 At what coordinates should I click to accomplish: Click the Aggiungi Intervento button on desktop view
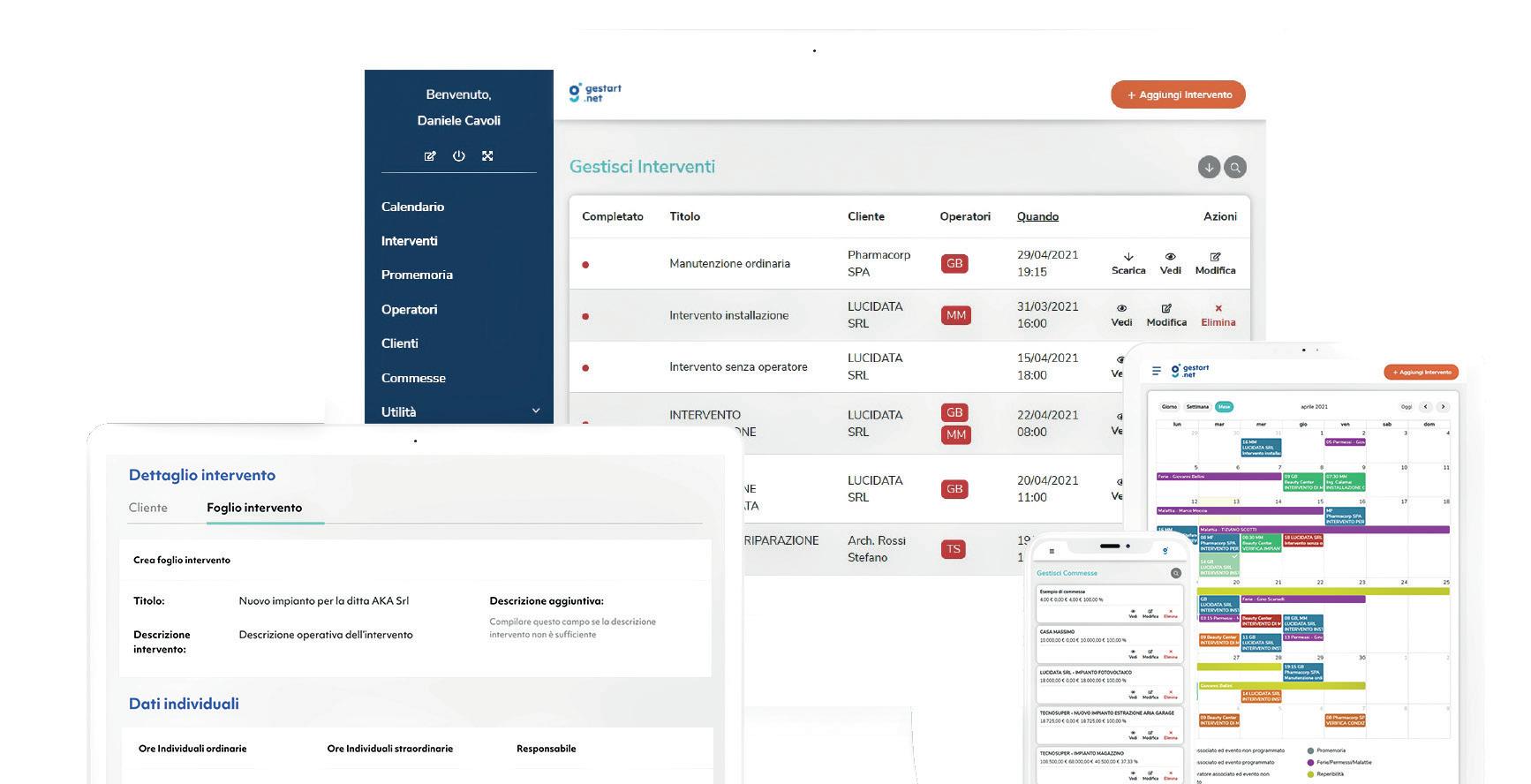1178,94
